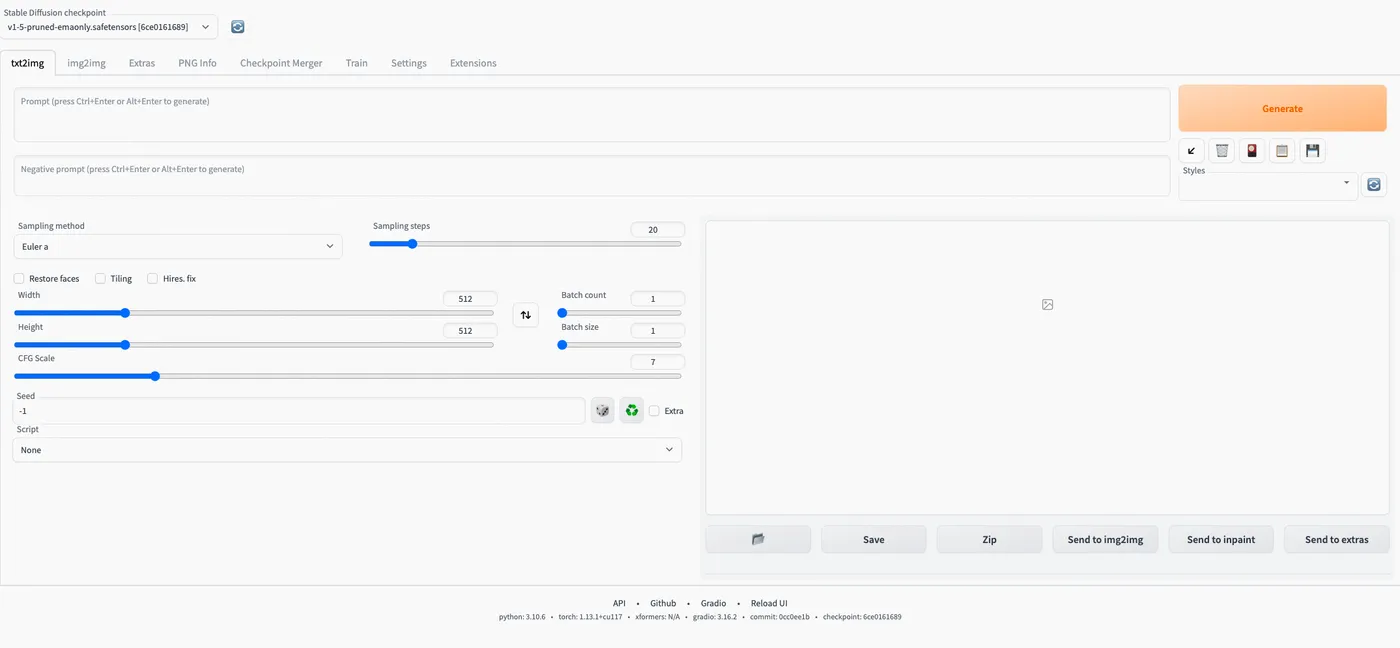This screenshot has width=1400, height=648.
Task: Randomize the seed with the dice icon
Action: 602,410
